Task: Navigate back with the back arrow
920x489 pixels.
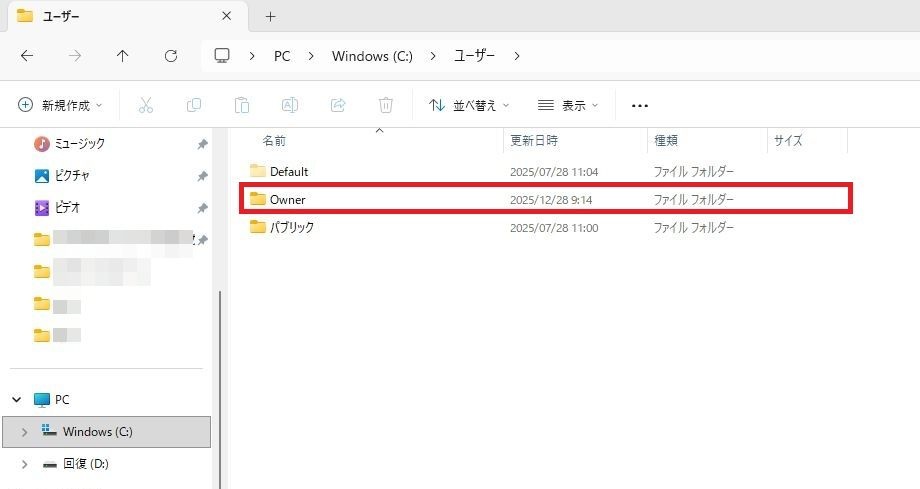Action: pos(27,56)
